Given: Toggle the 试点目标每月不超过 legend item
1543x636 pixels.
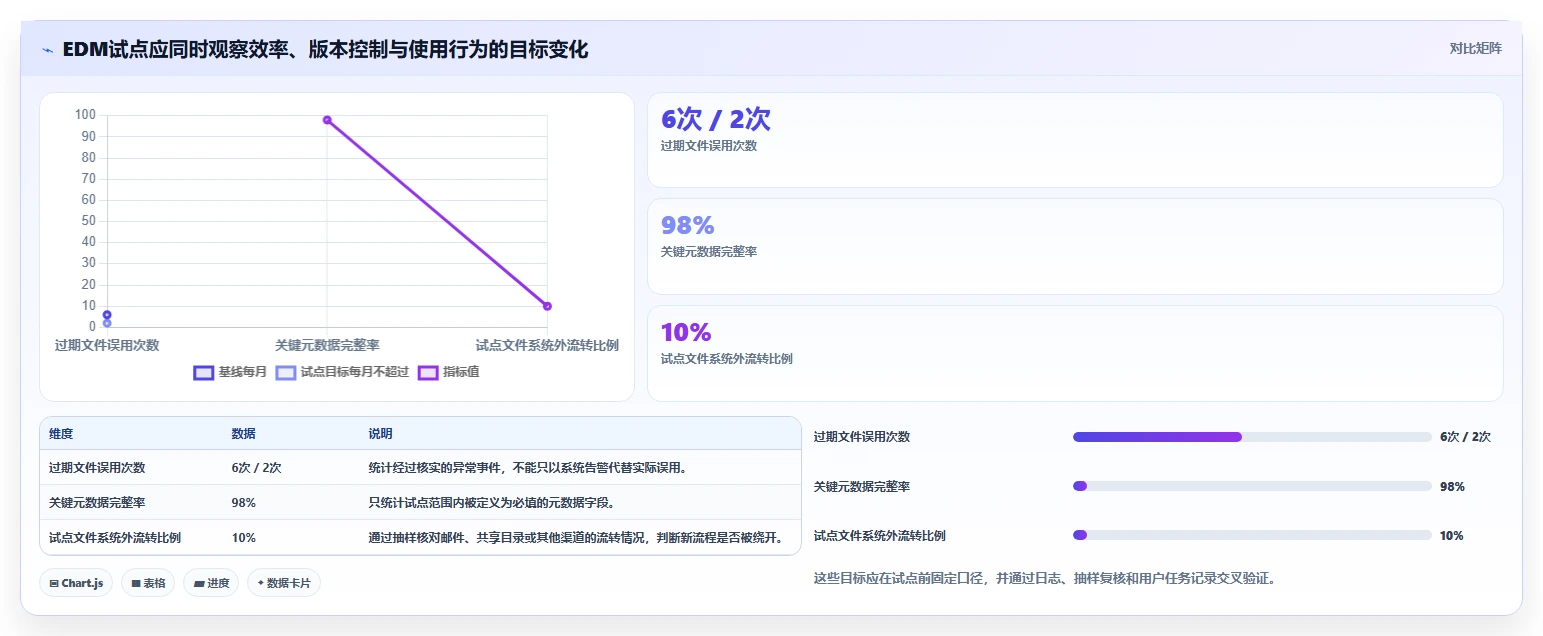Looking at the screenshot, I should click(x=343, y=372).
